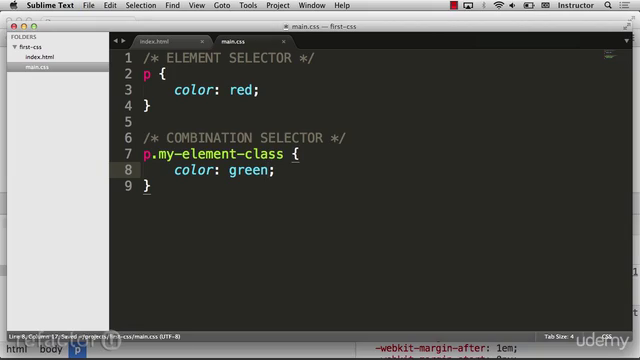Image resolution: width=640 pixels, height=360 pixels.
Task: Open index.html in the sidebar
Action: [40, 57]
